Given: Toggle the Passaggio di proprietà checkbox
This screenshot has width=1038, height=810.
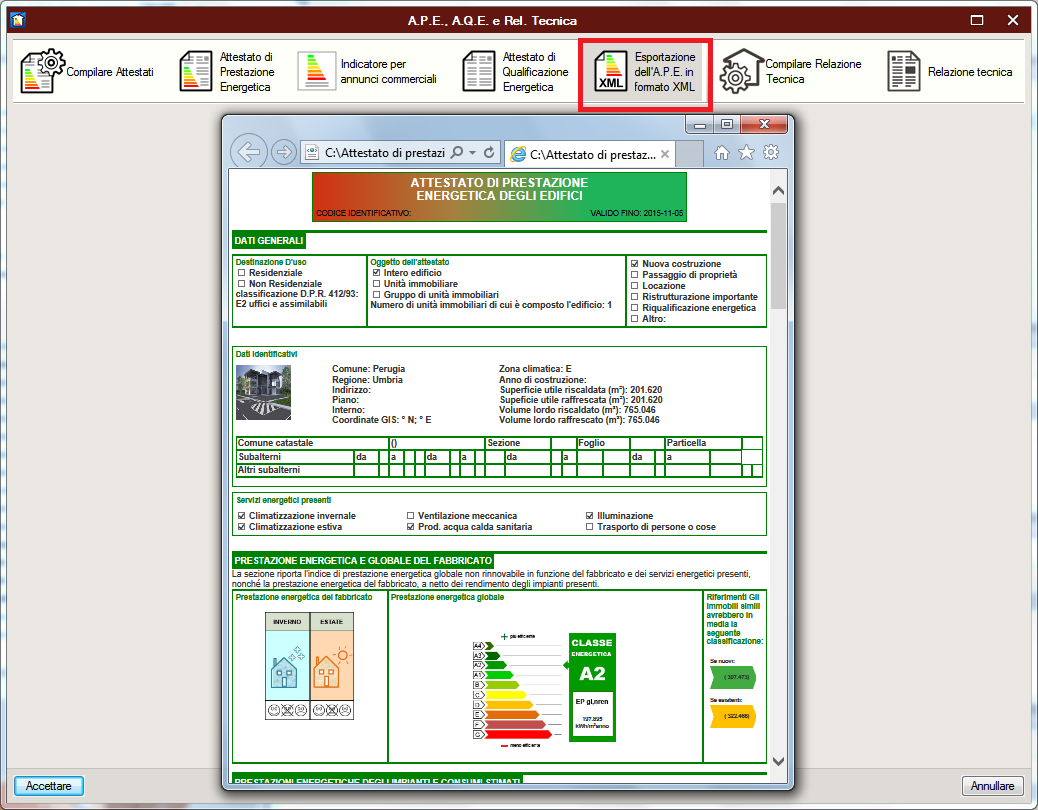Looking at the screenshot, I should tap(635, 275).
